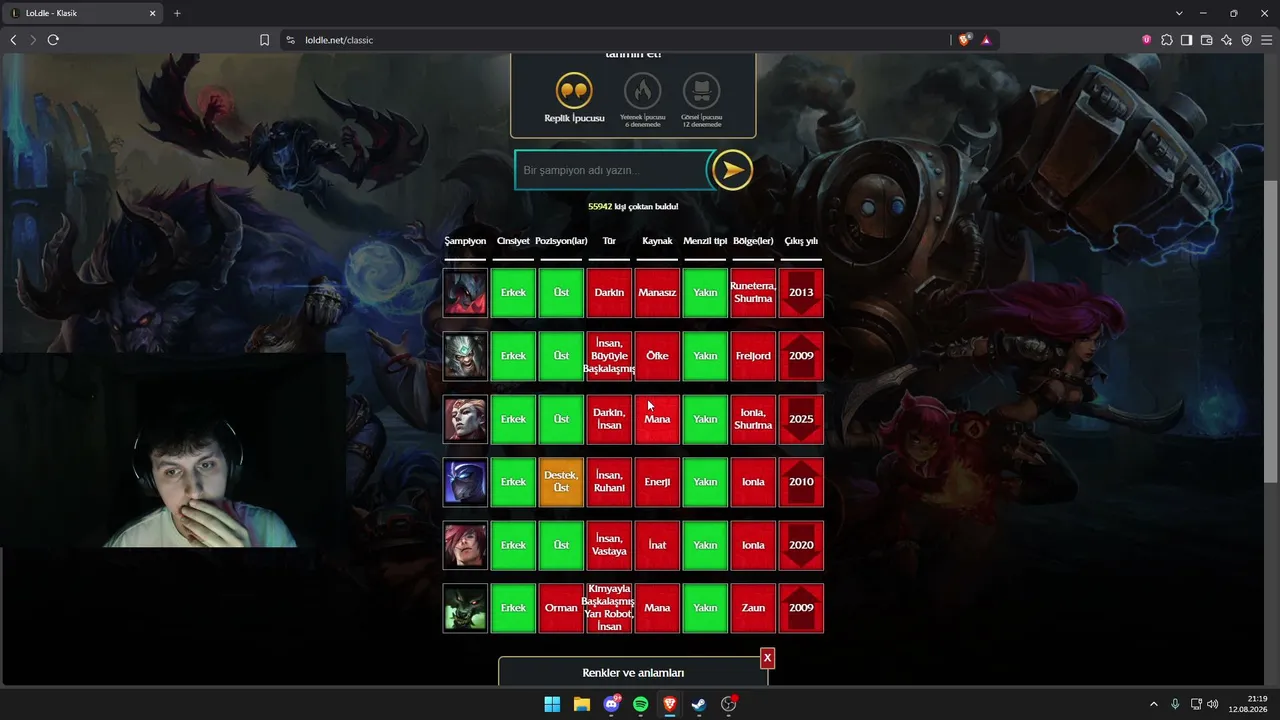The image size is (1280, 720).
Task: Open File Explorer from the taskbar
Action: pos(582,704)
